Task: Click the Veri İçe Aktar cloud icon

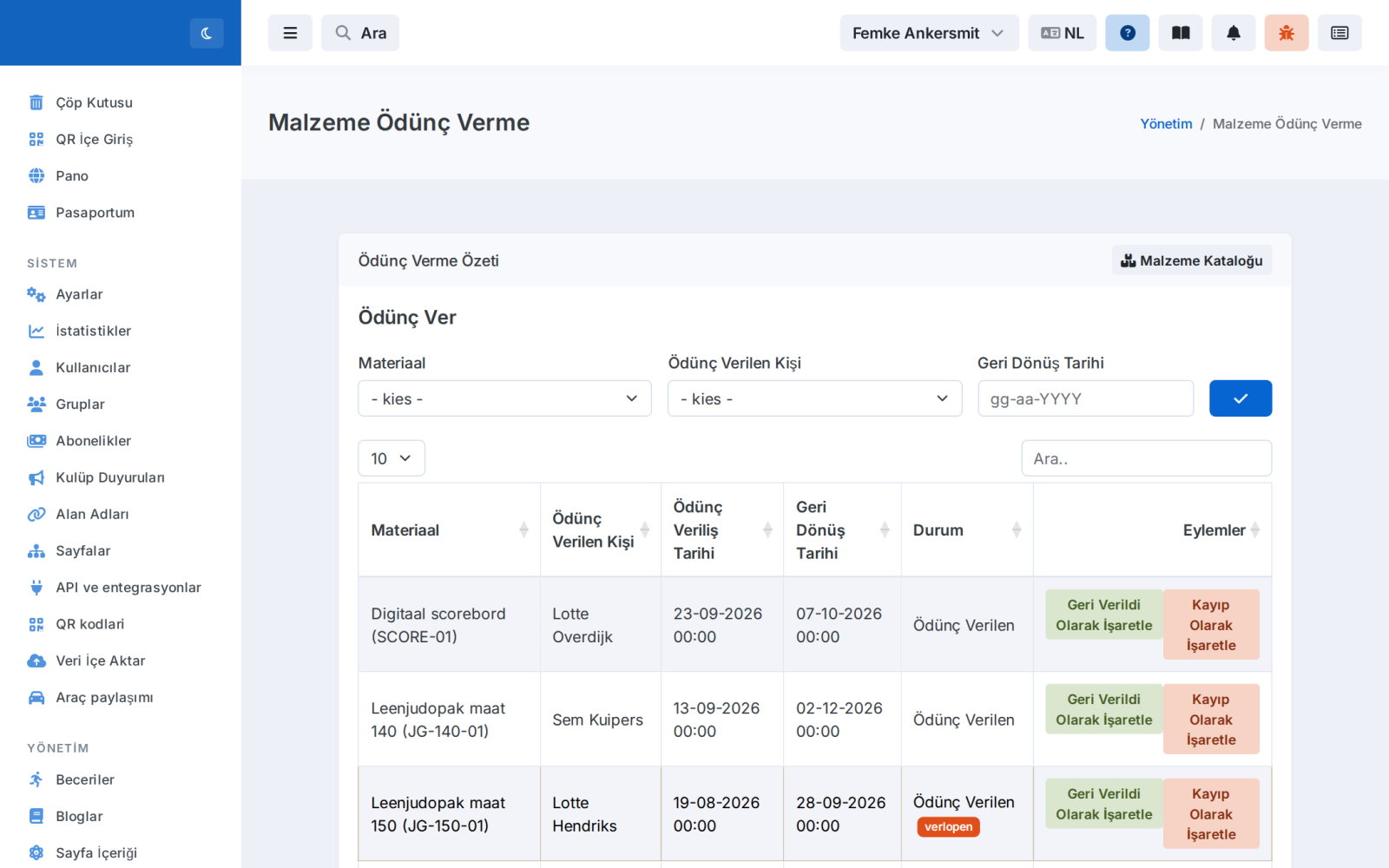Action: (36, 661)
